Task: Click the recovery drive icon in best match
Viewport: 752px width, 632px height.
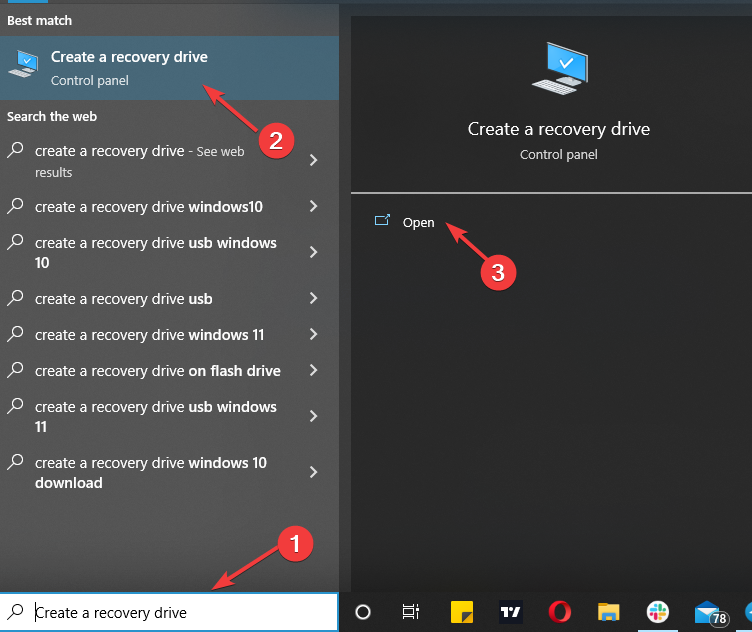Action: 23,64
